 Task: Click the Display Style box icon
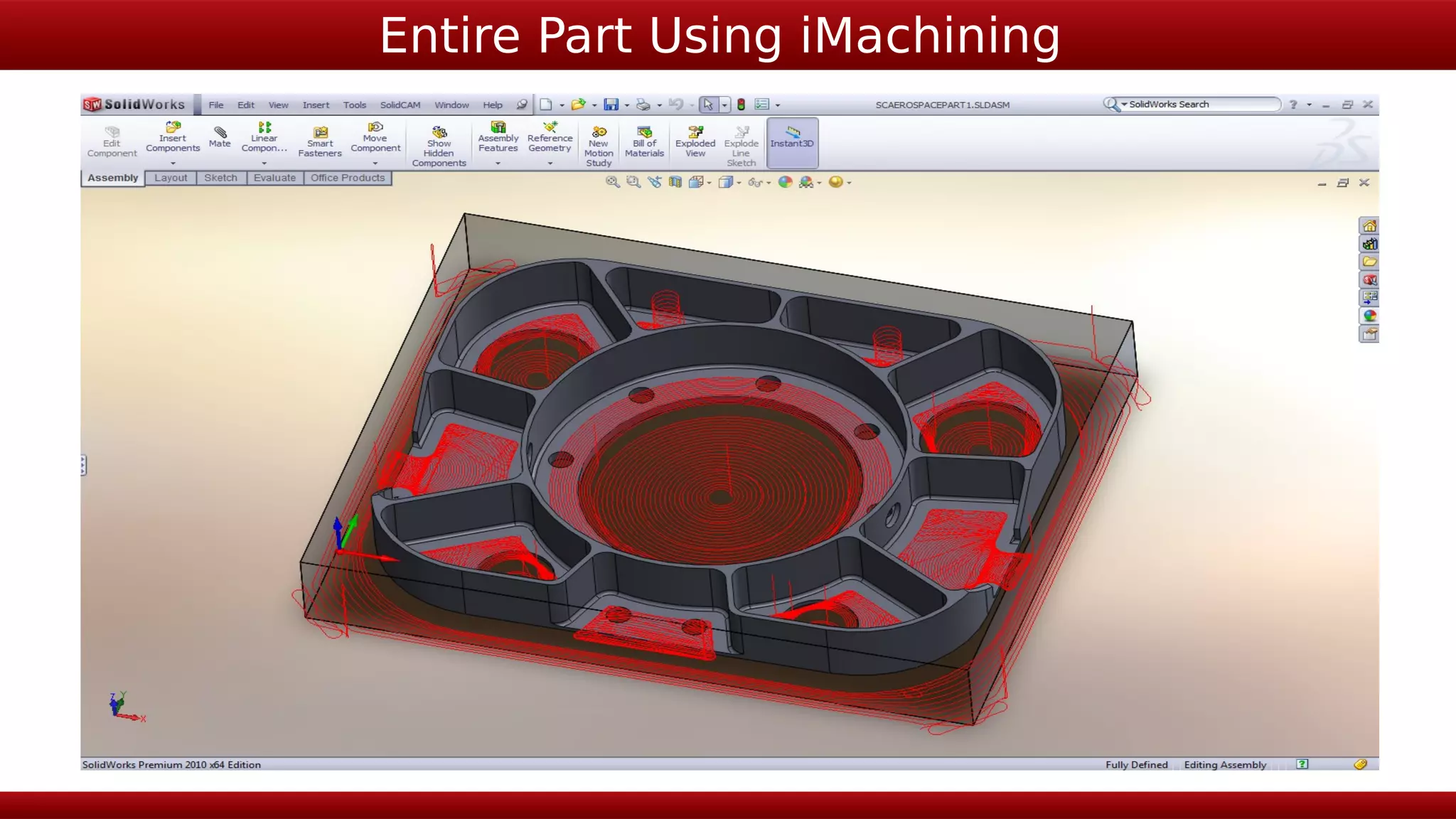[x=725, y=182]
